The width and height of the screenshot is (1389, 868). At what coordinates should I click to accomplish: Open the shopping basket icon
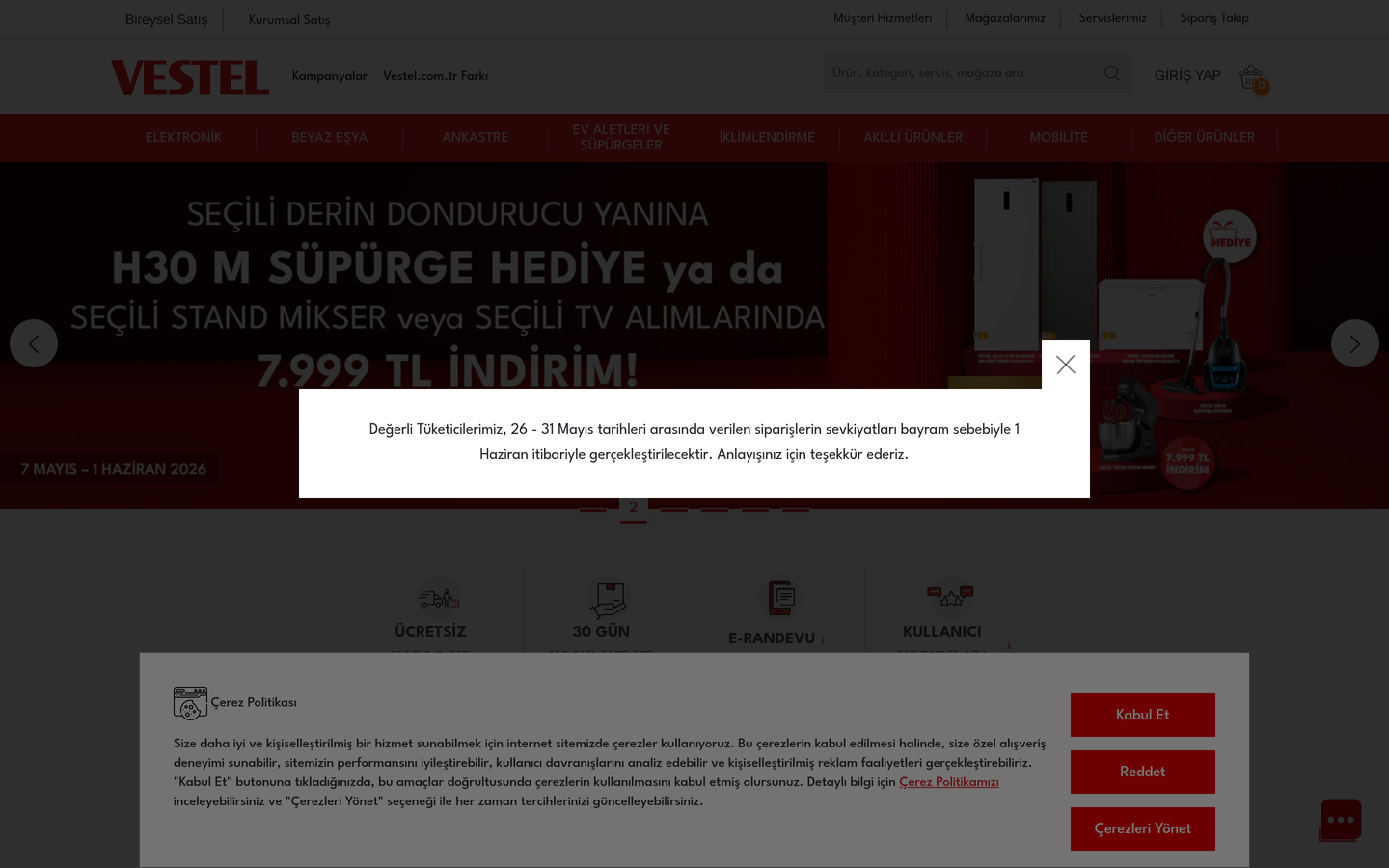(x=1251, y=76)
